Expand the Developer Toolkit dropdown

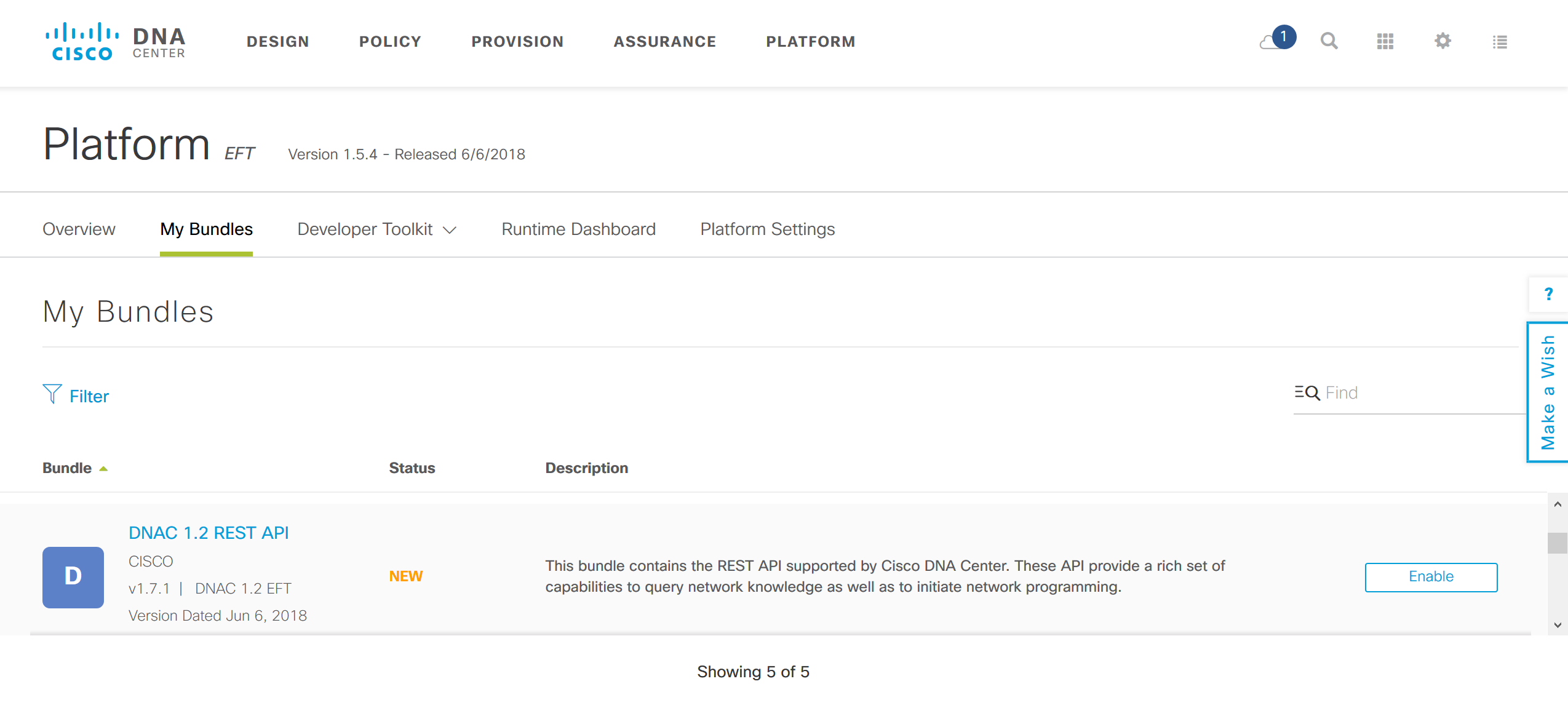[x=376, y=229]
